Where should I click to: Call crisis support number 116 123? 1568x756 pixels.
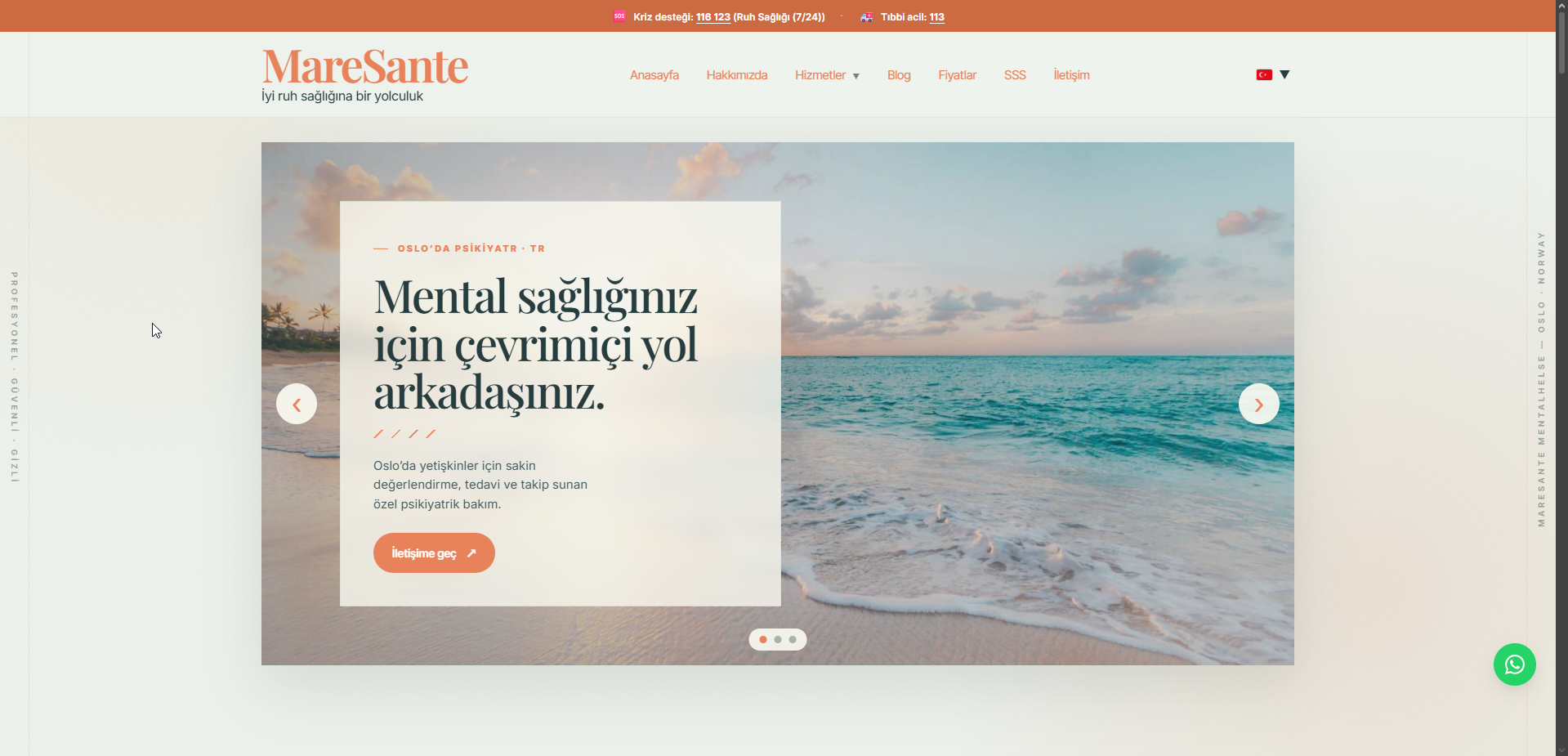click(x=713, y=17)
